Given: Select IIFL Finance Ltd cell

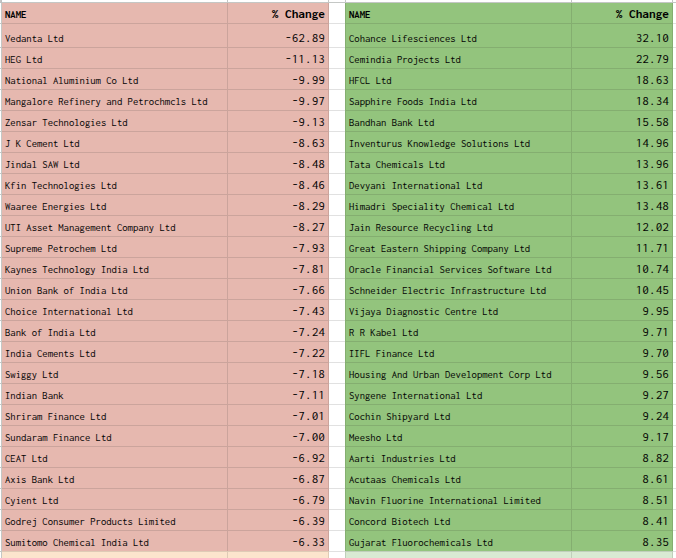Looking at the screenshot, I should pyautogui.click(x=458, y=354).
